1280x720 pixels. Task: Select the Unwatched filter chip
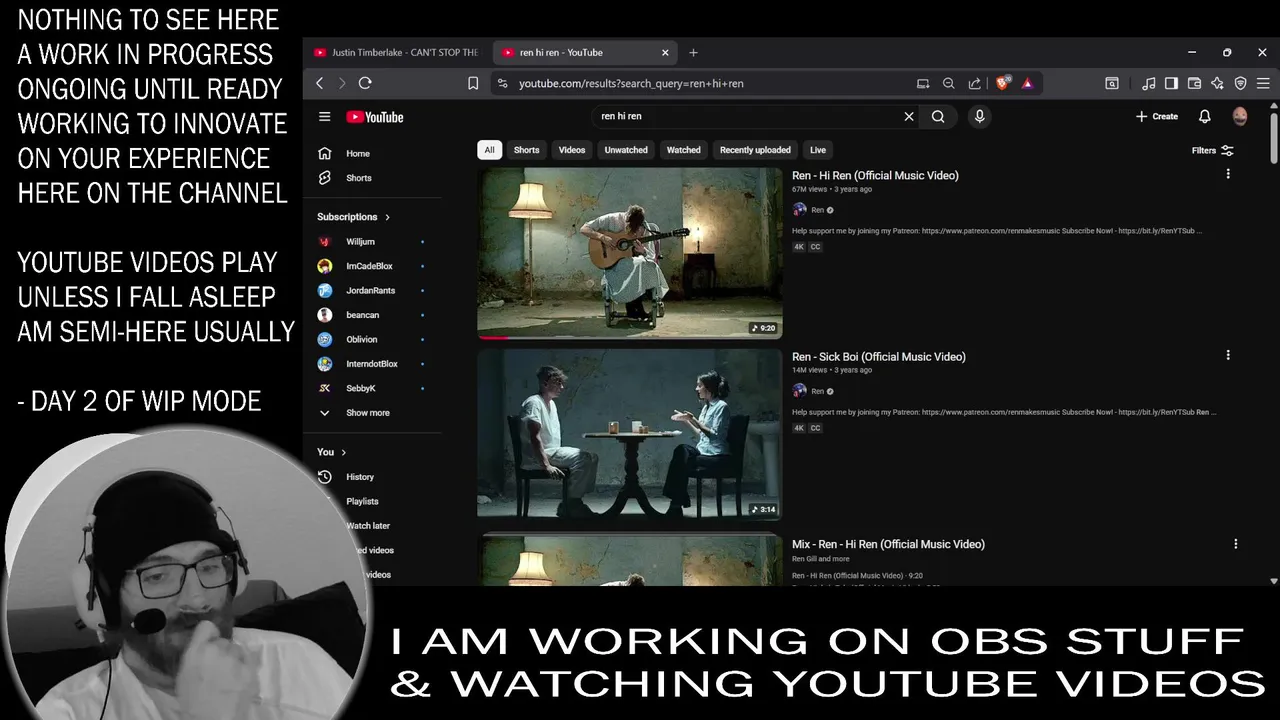click(x=626, y=150)
